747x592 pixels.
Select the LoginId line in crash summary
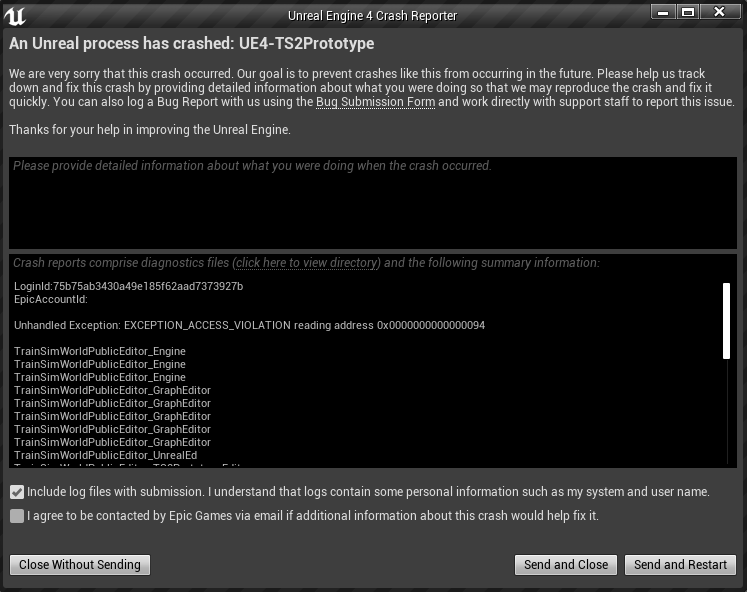(x=128, y=287)
